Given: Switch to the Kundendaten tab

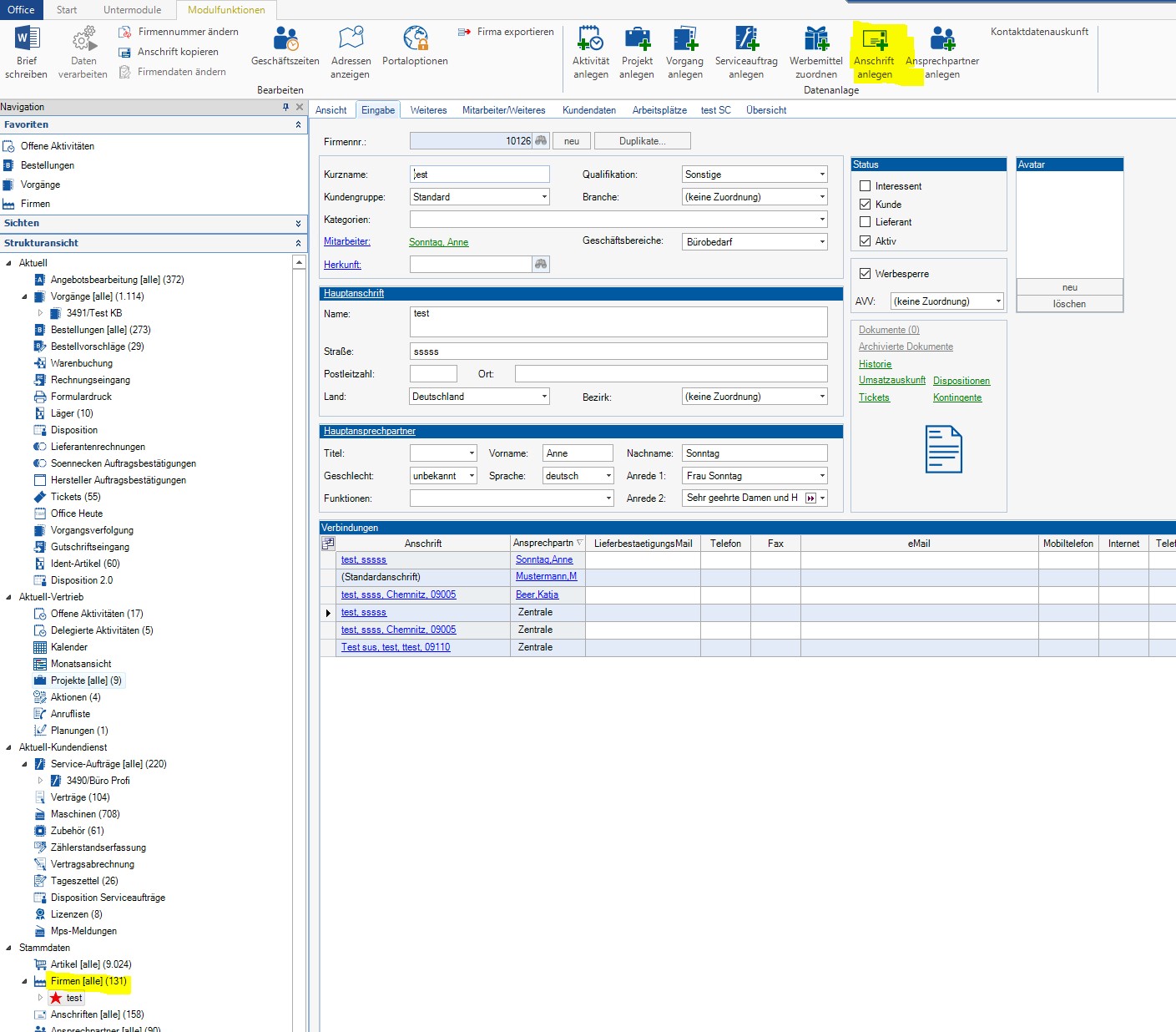Looking at the screenshot, I should pyautogui.click(x=588, y=110).
